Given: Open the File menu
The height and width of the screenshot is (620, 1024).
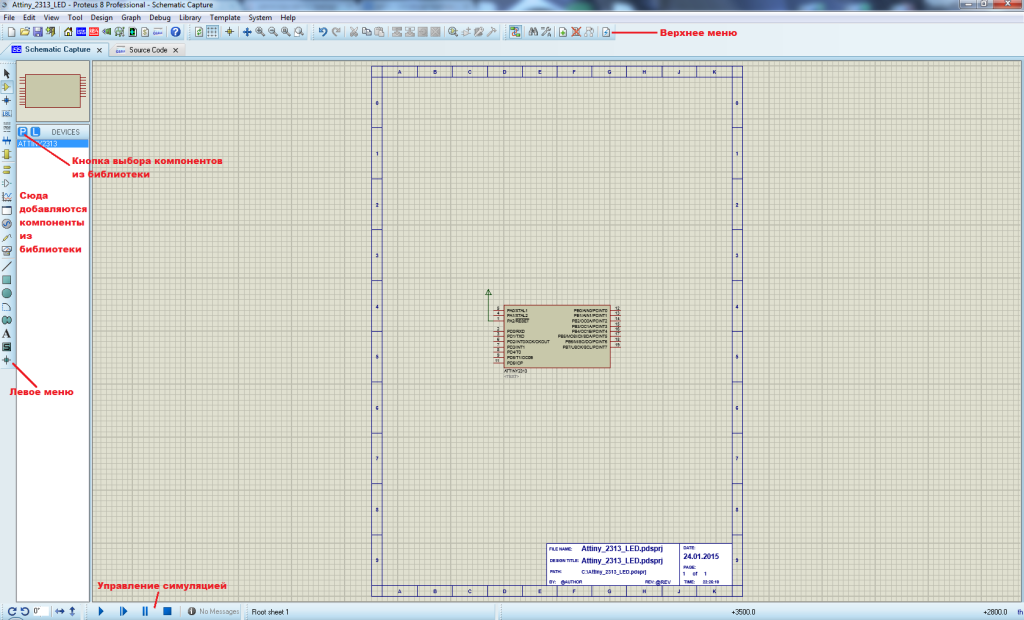Looking at the screenshot, I should (x=9, y=18).
